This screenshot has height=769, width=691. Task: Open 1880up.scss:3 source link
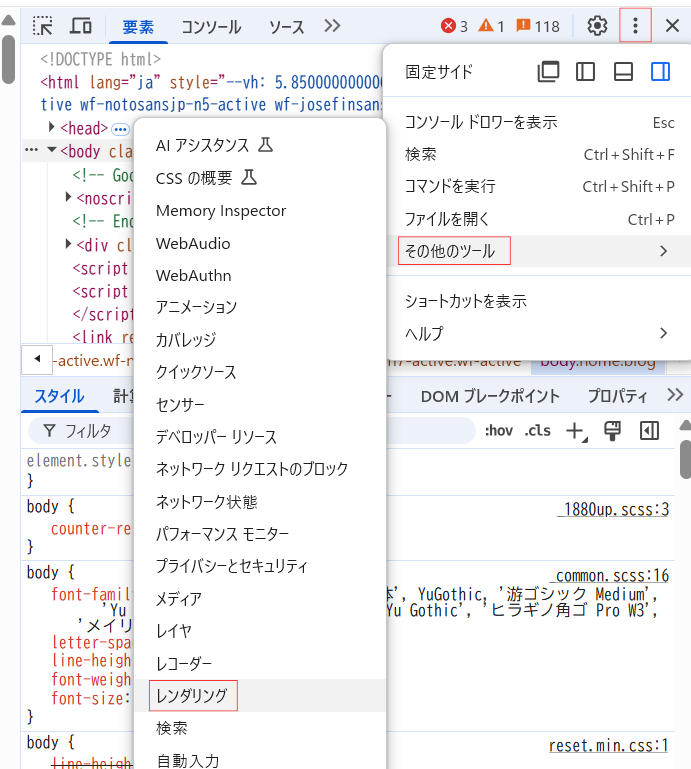pos(614,510)
